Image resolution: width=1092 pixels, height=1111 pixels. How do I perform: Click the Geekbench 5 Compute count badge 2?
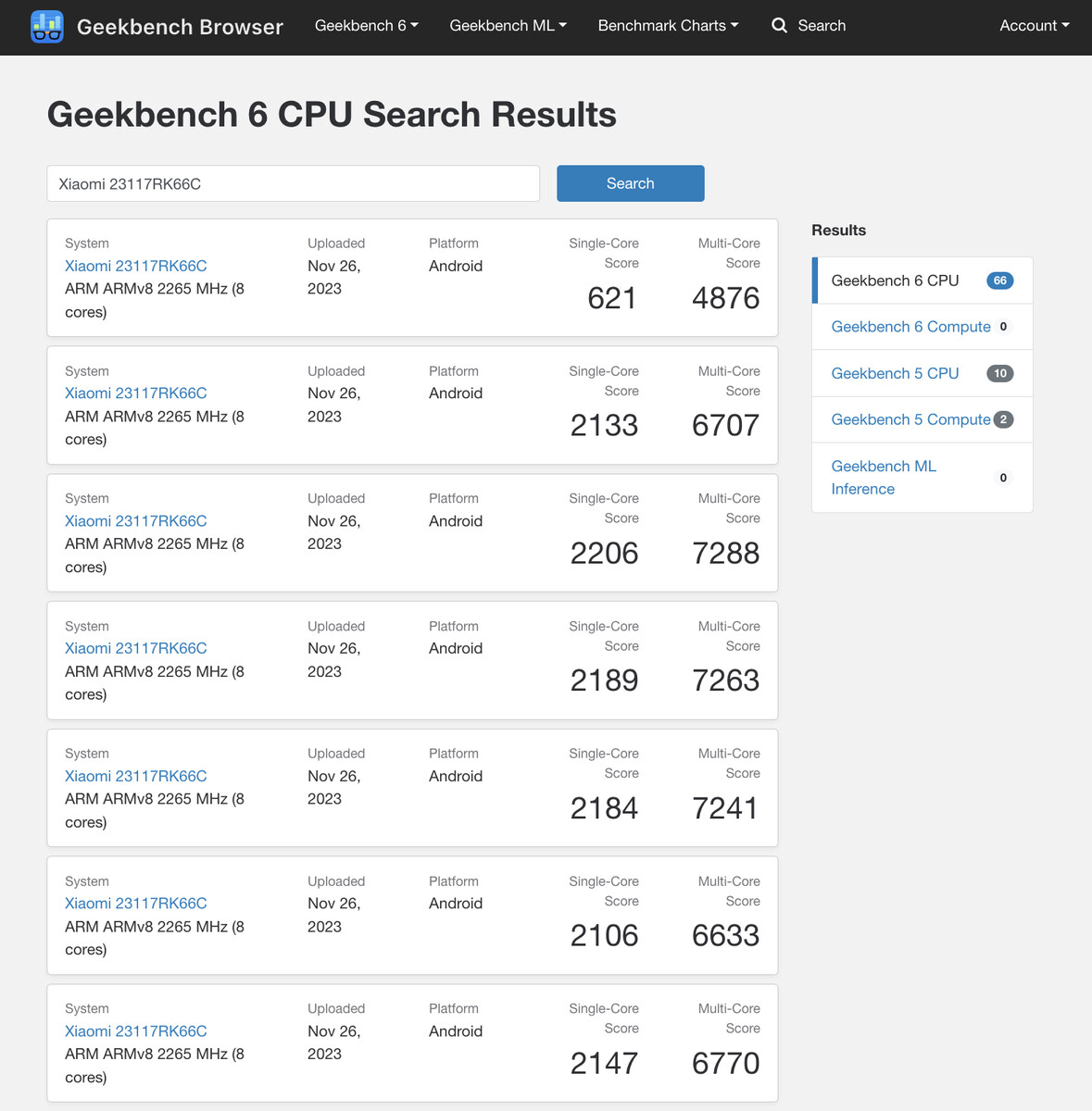click(x=1003, y=419)
